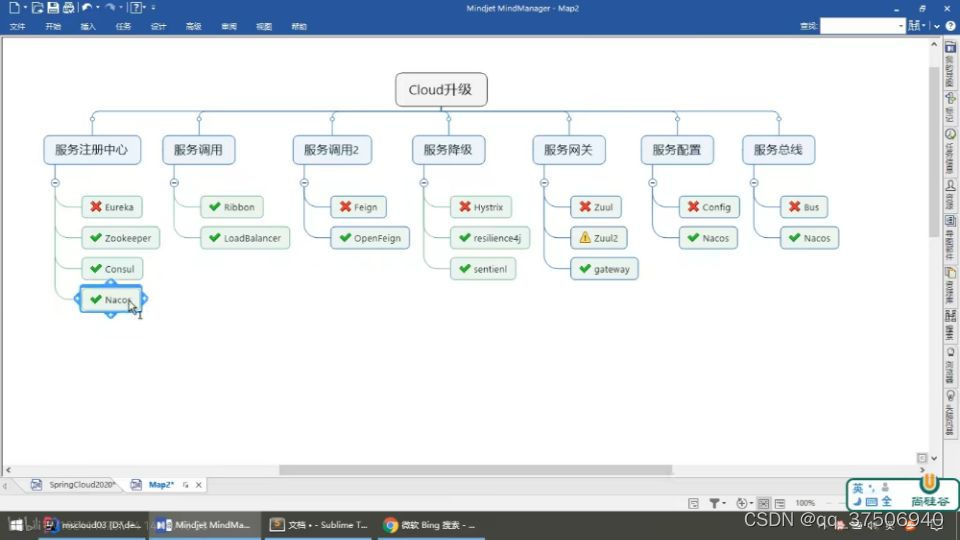Select the 服务注册中心 topic

click(92, 149)
